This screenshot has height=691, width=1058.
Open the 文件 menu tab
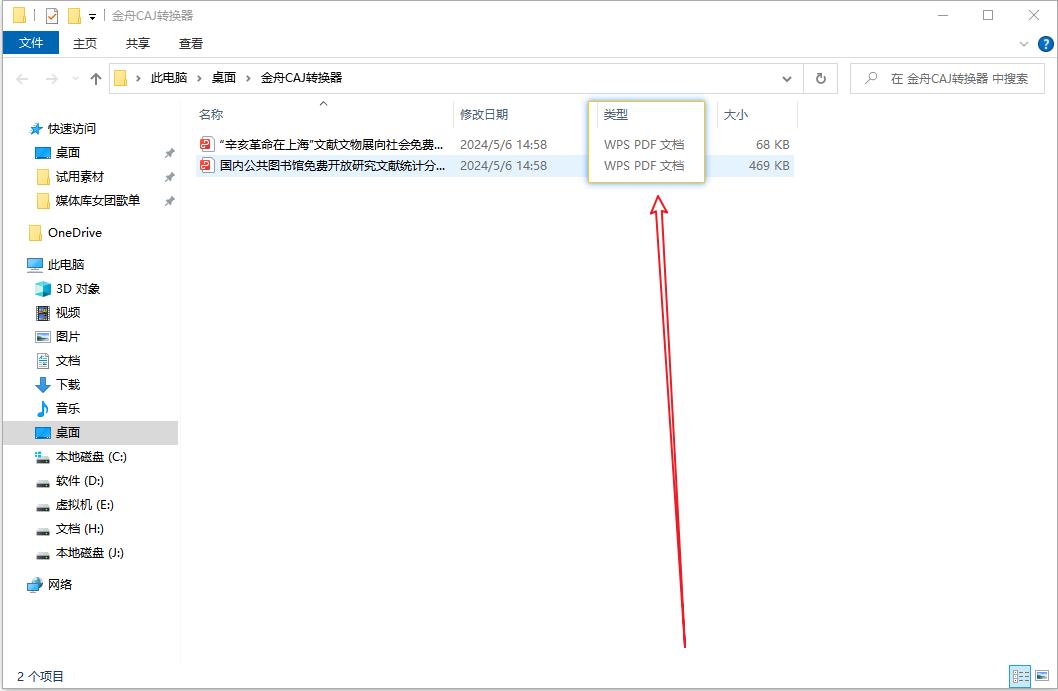pyautogui.click(x=31, y=43)
